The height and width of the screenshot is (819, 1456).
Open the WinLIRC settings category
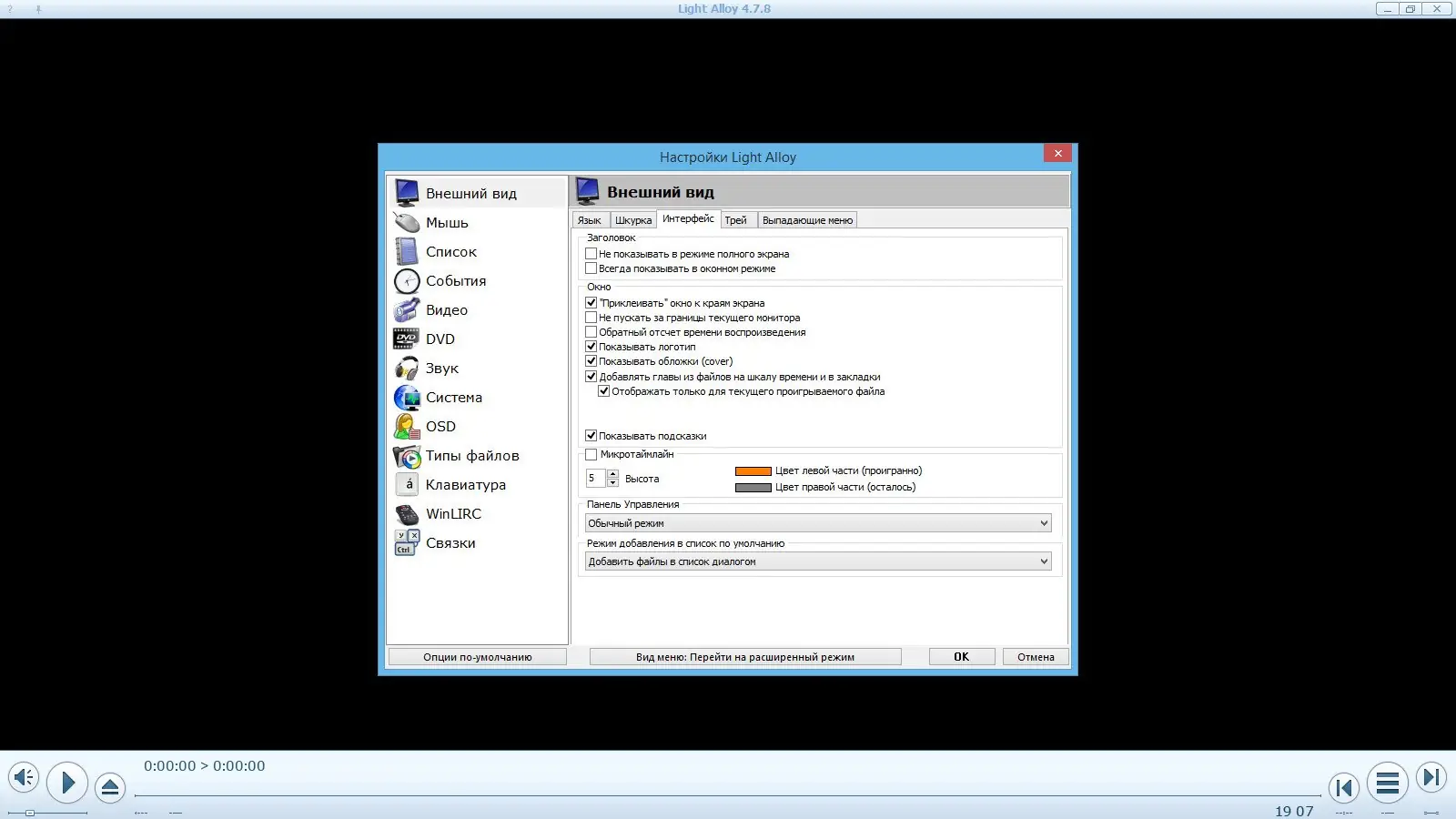[477, 513]
